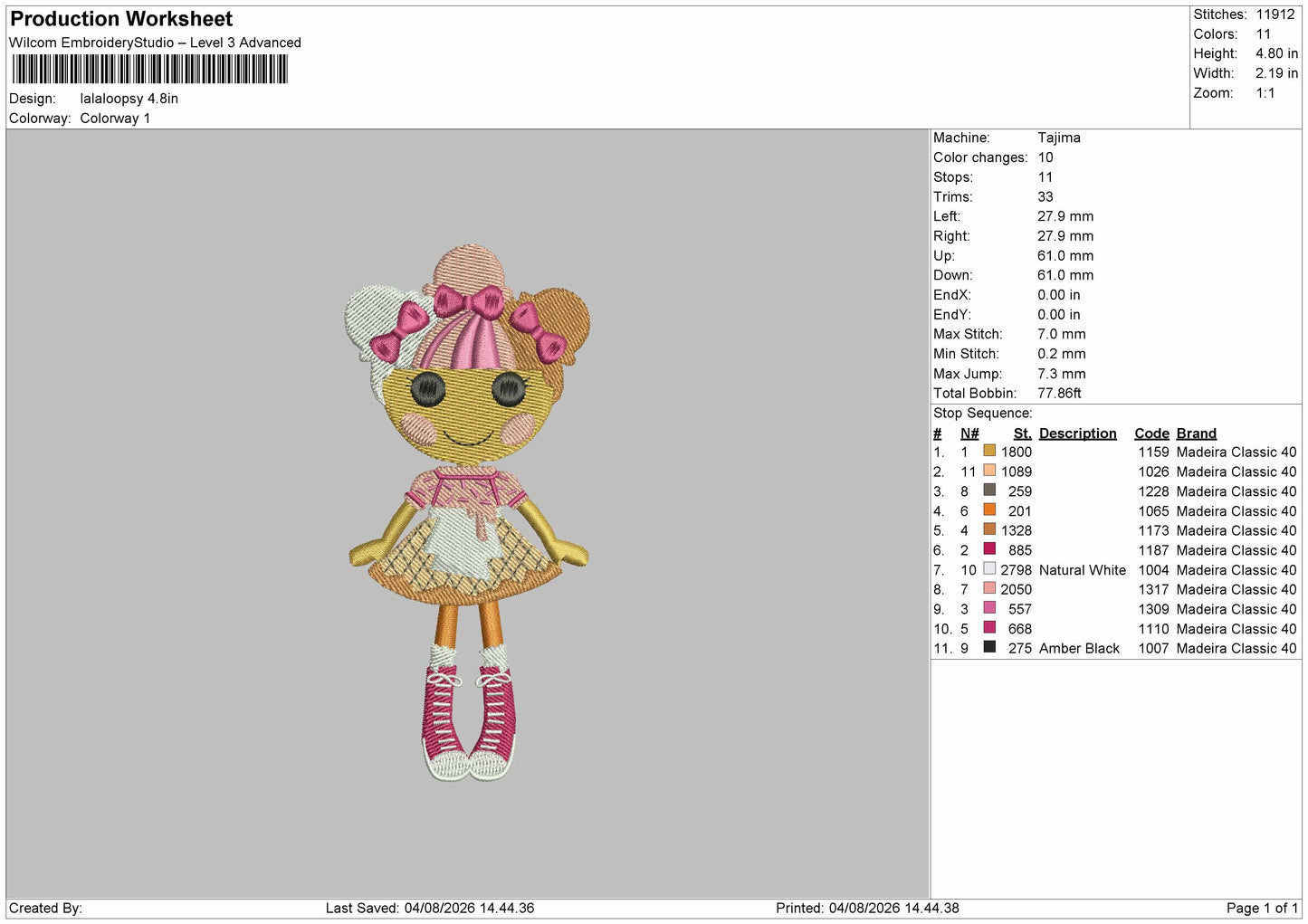Click the Width value 2.19 in
The width and height of the screenshot is (1308, 924).
click(x=1276, y=73)
